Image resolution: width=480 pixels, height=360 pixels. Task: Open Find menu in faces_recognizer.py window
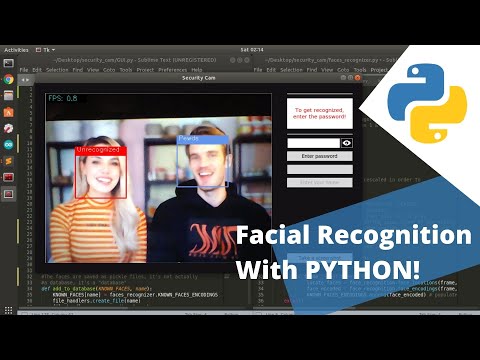click(312, 70)
